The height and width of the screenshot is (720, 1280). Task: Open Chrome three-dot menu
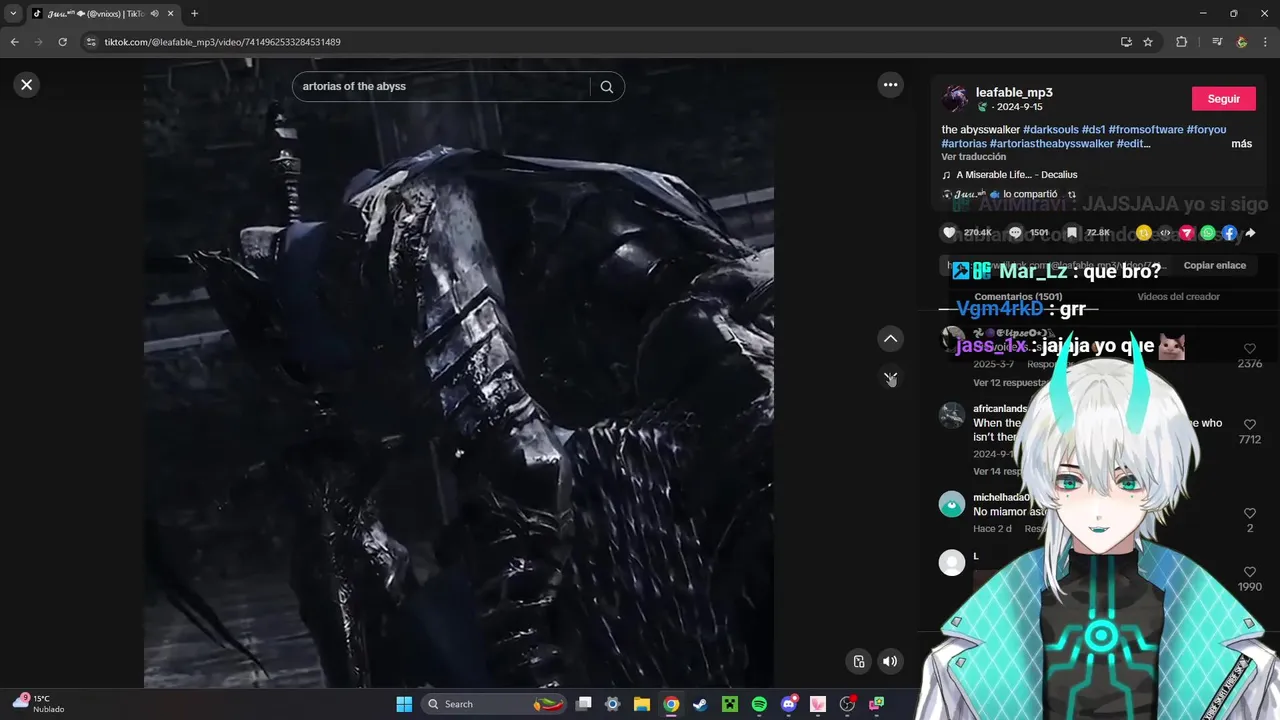click(1265, 42)
